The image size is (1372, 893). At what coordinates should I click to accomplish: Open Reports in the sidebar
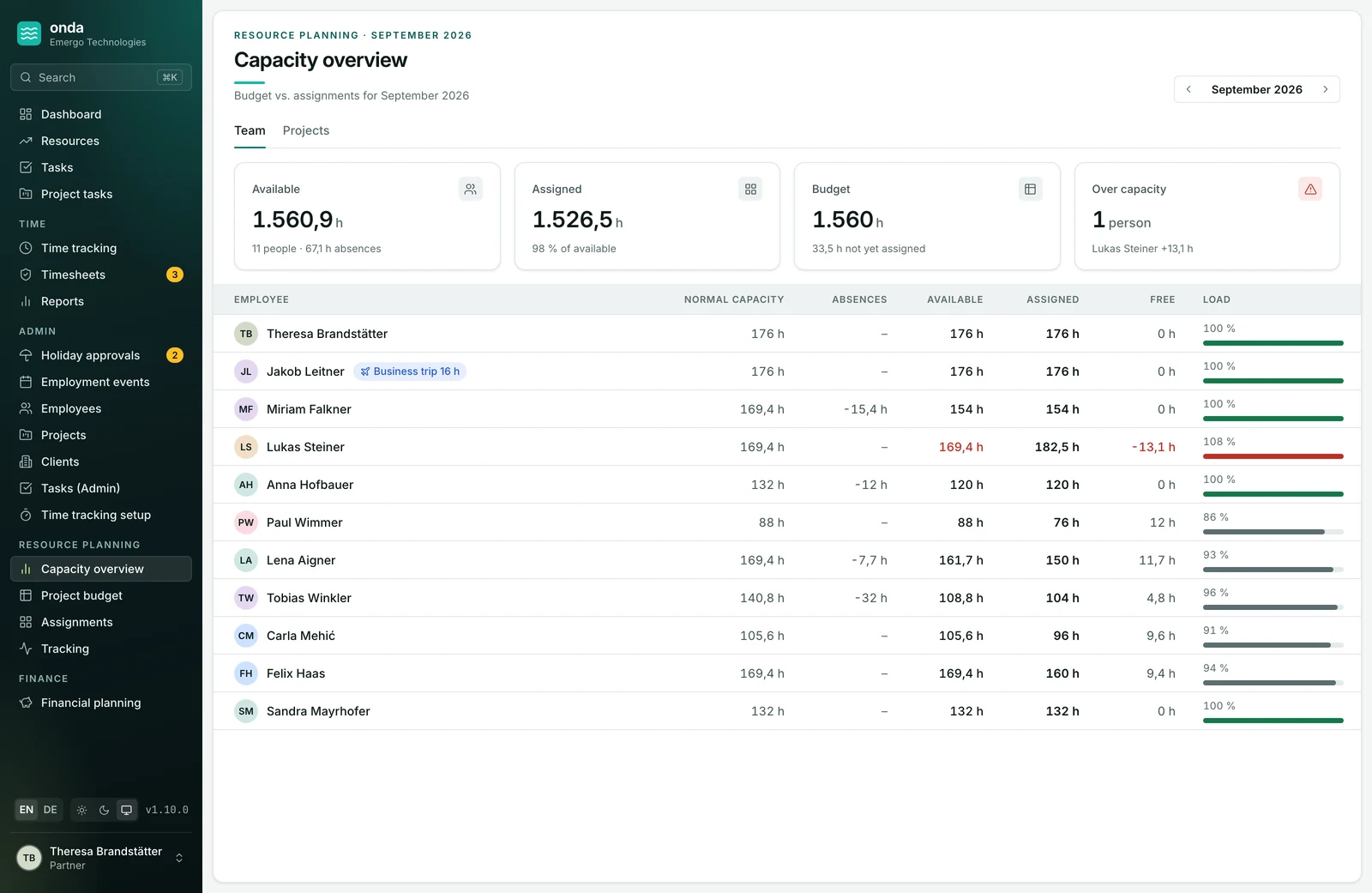101,301
